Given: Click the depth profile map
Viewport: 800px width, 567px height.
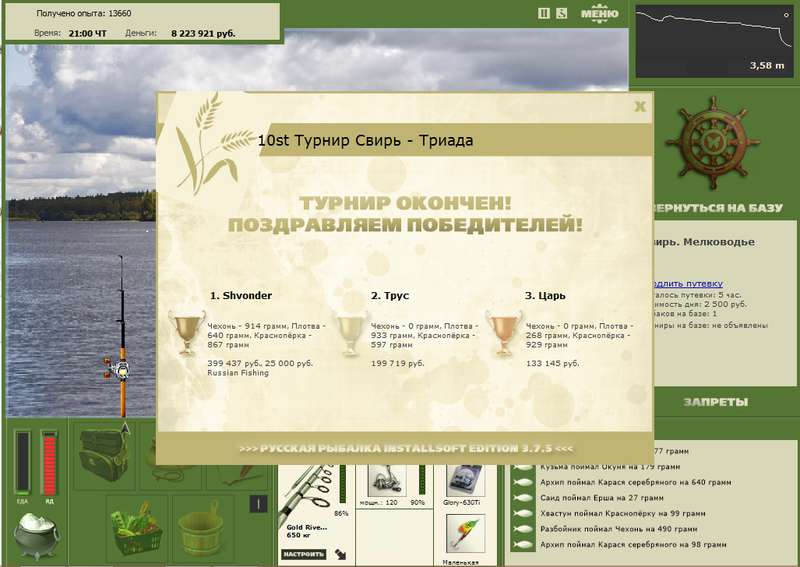Looking at the screenshot, I should (x=714, y=41).
